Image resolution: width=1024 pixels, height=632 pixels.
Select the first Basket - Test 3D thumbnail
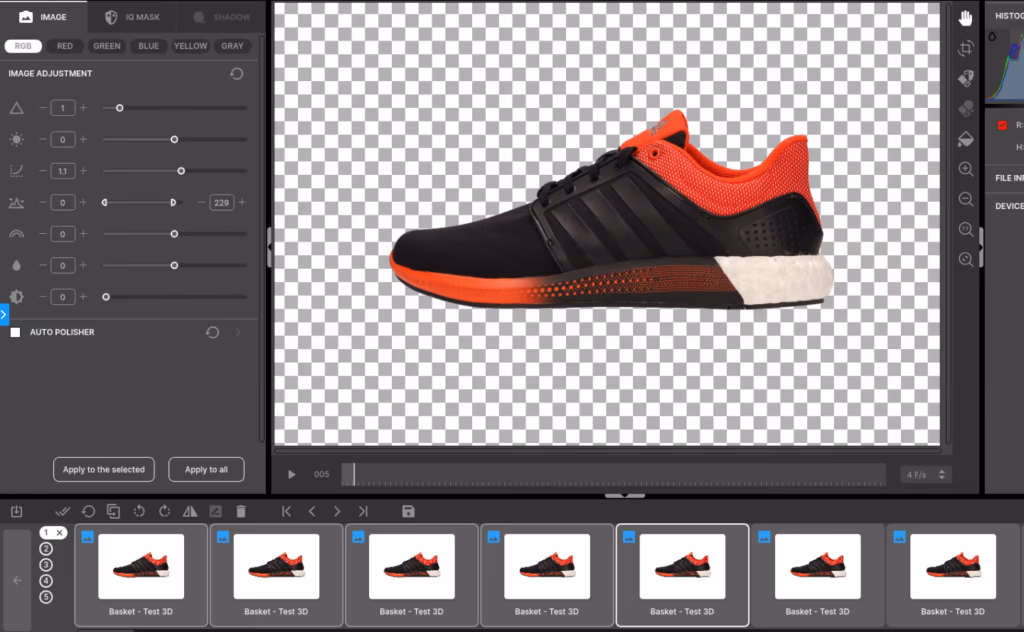[x=141, y=575]
